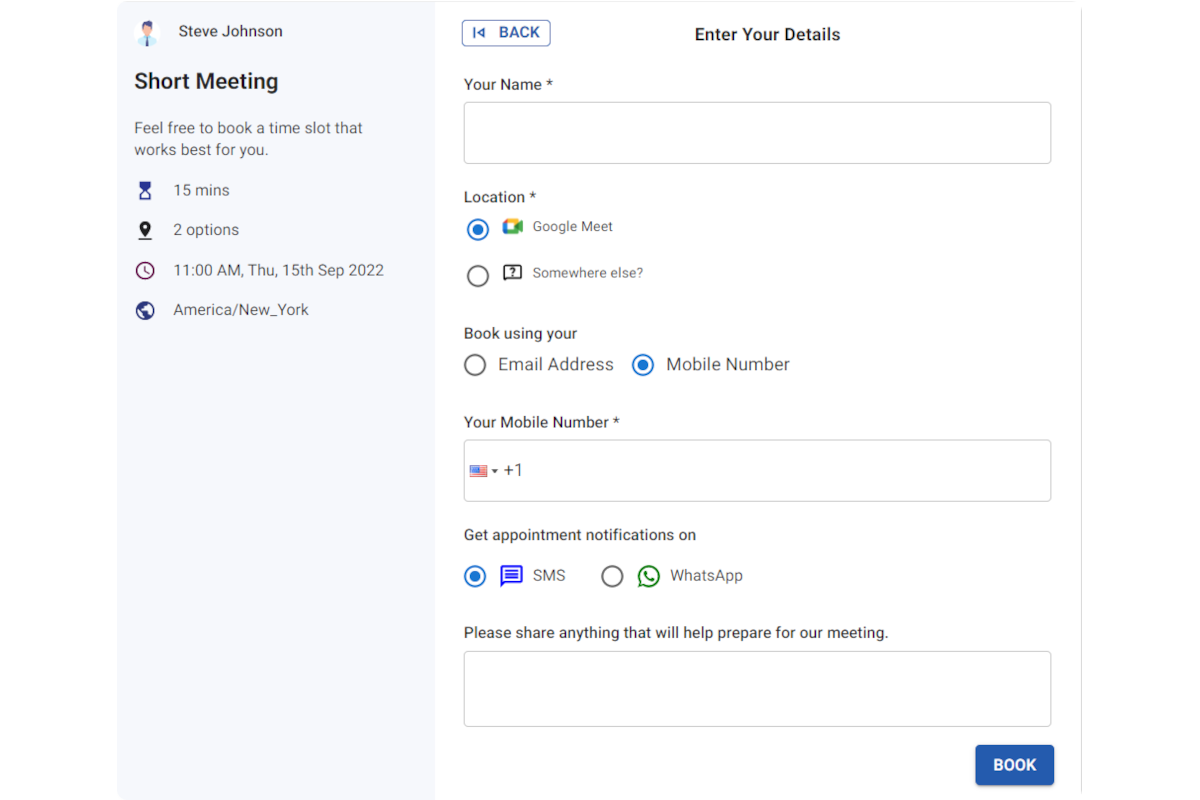Select SMS notifications radio button

point(475,576)
